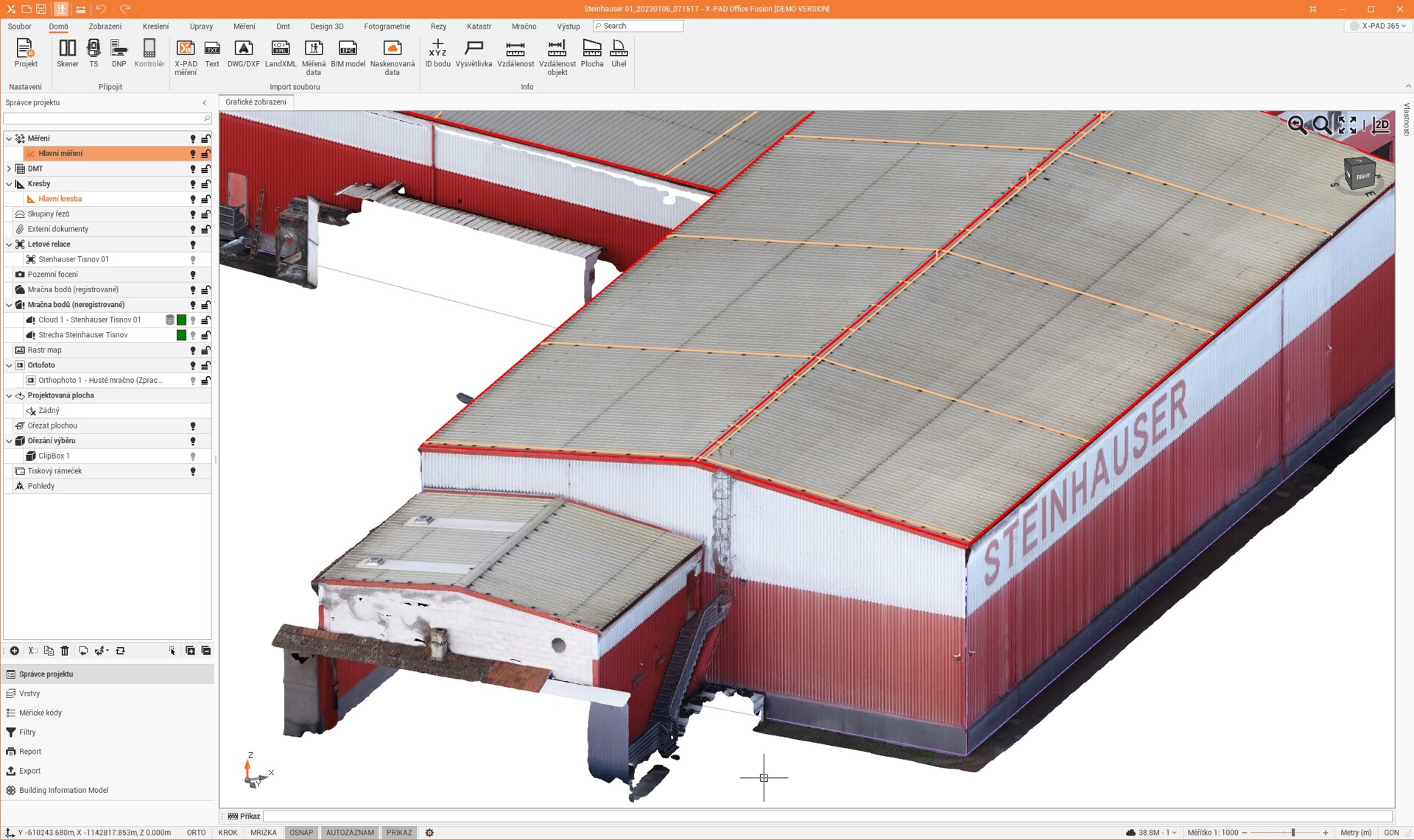Viewport: 1414px width, 840px height.
Task: Select the Úhel angle tool
Action: point(619,53)
